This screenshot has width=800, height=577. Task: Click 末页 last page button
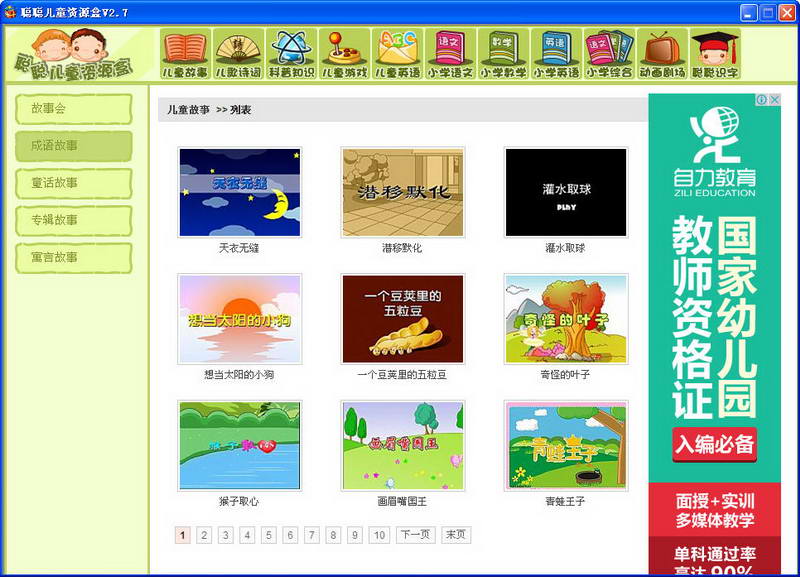[x=456, y=535]
